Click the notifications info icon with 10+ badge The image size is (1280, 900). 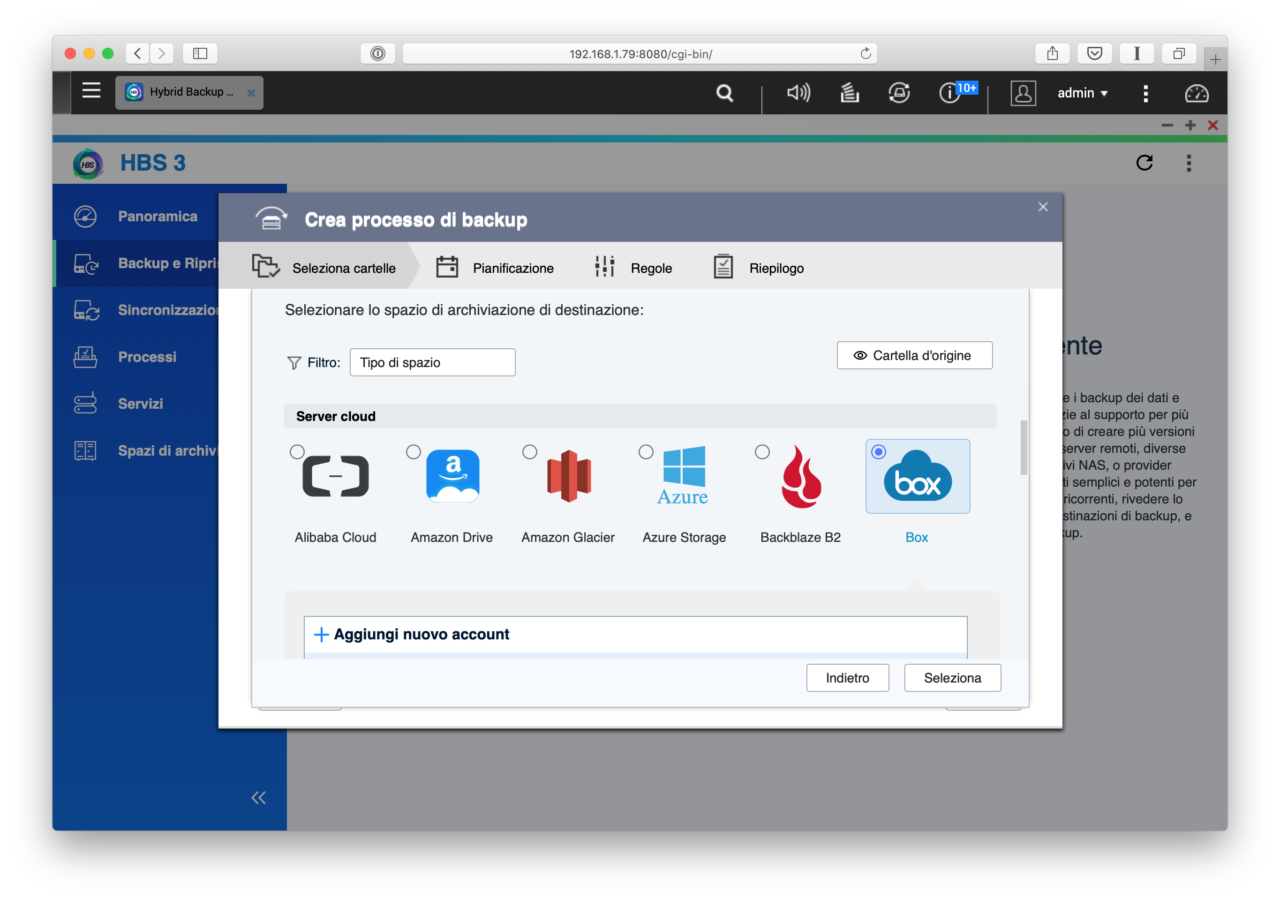(x=949, y=93)
